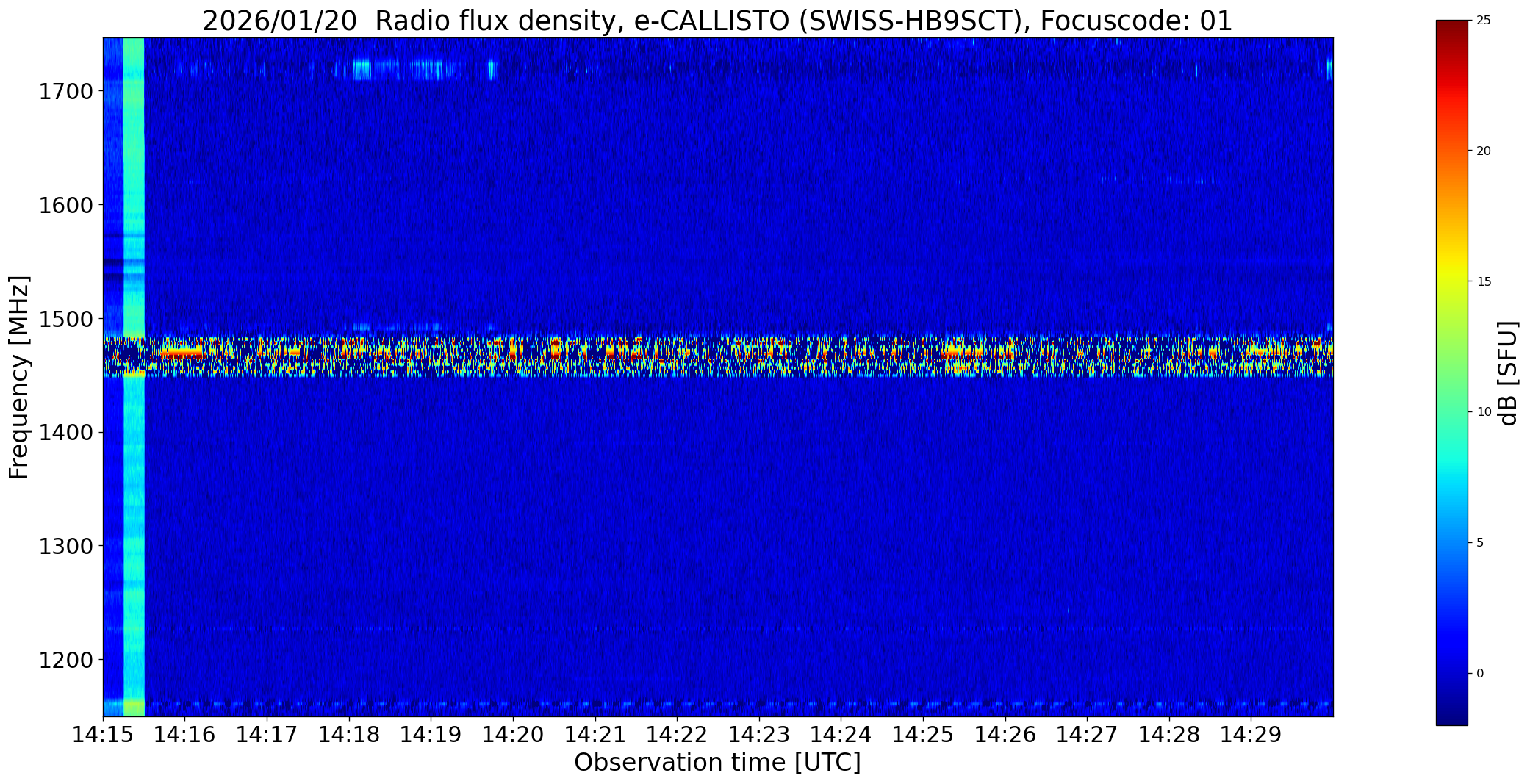Click the 14:22 time tick label
Screen dimensions: 1530x784
[678, 735]
